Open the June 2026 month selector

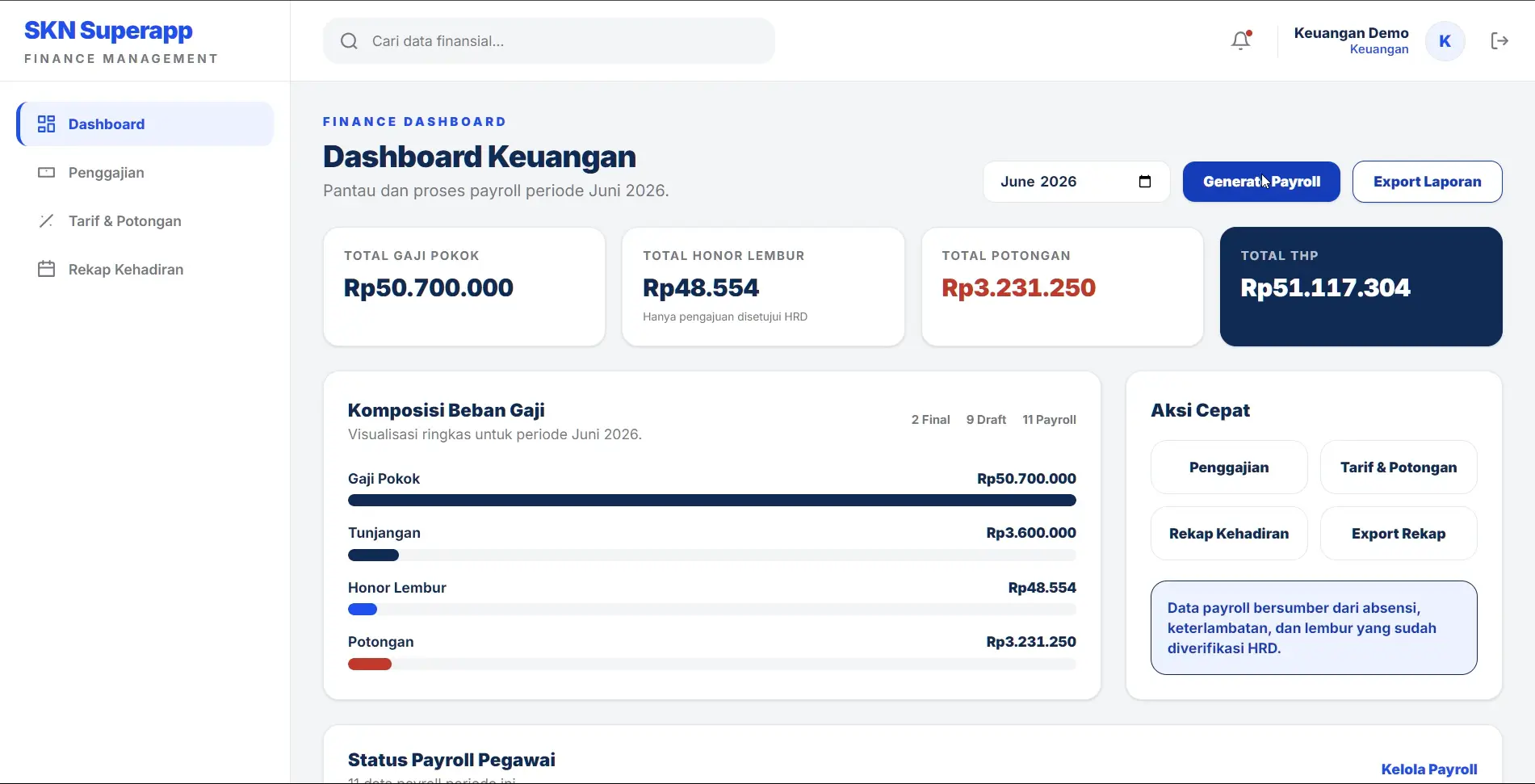[1076, 182]
